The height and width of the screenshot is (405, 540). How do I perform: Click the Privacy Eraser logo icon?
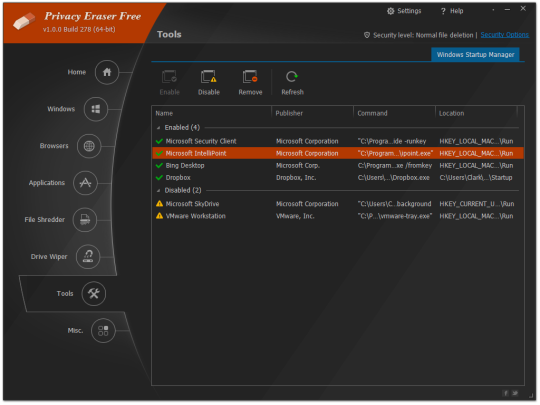(24, 21)
